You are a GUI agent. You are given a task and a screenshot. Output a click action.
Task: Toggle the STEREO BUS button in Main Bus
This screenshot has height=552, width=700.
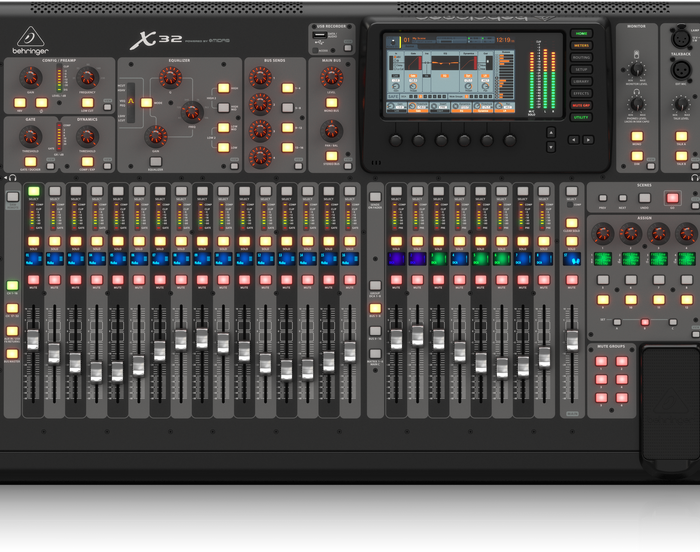pos(331,156)
